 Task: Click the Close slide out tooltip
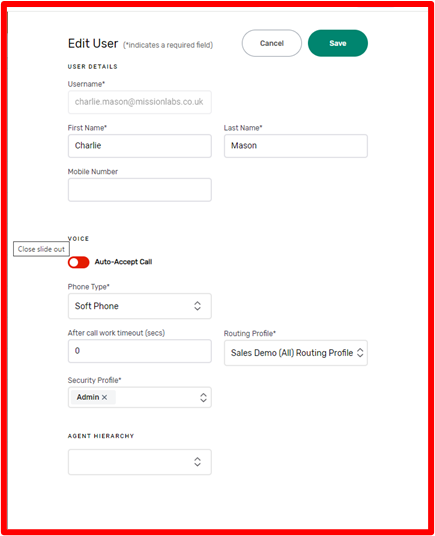coord(41,249)
